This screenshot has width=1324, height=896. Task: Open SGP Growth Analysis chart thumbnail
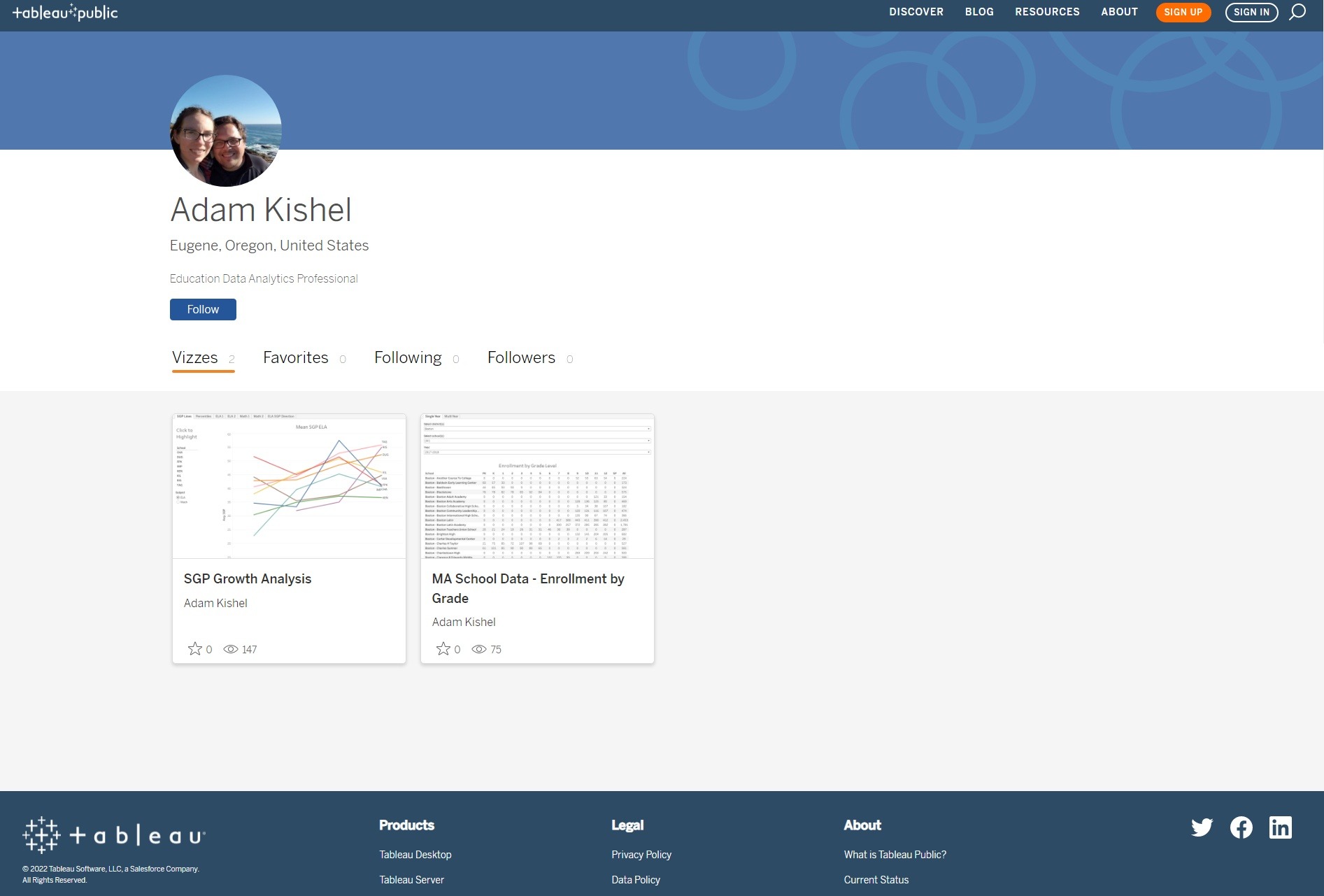(x=289, y=486)
